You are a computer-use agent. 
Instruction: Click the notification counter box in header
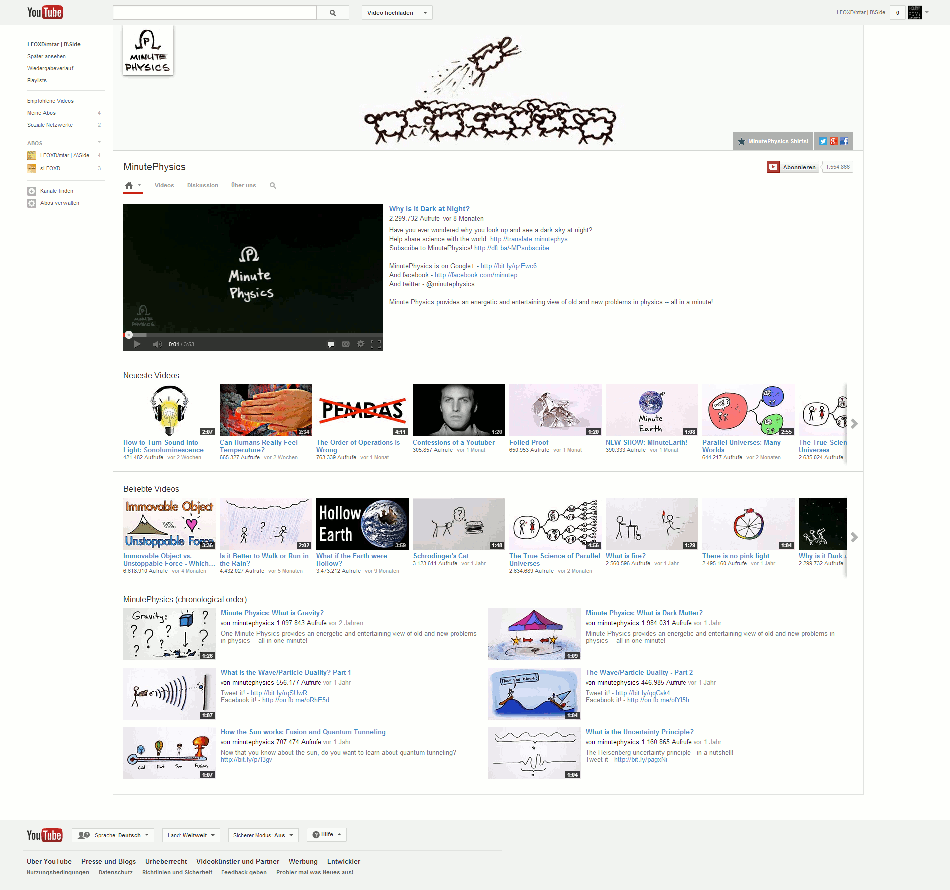[897, 12]
